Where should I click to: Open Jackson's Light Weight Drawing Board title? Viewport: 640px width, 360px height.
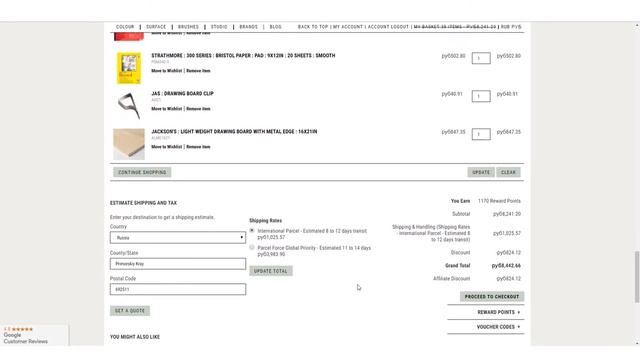(234, 131)
